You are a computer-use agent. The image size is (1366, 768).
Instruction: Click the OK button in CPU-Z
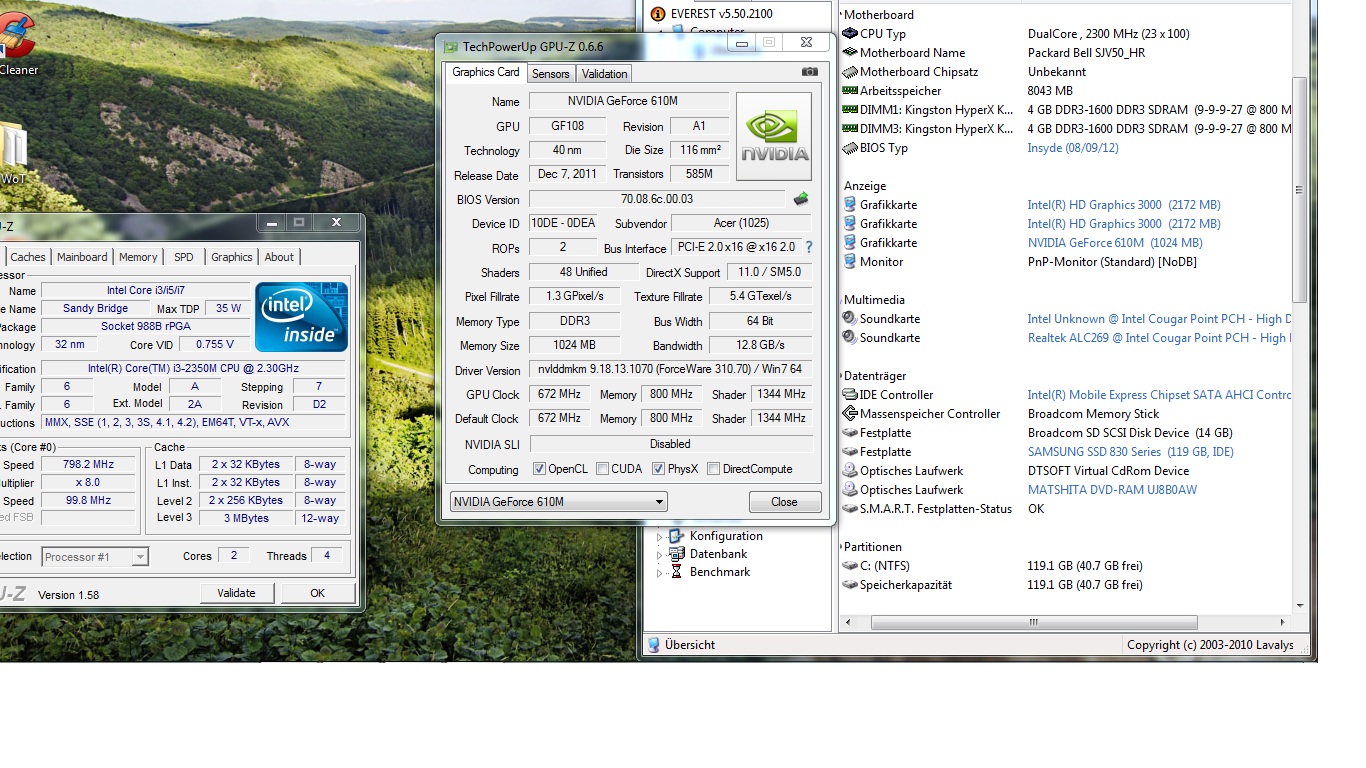[317, 593]
